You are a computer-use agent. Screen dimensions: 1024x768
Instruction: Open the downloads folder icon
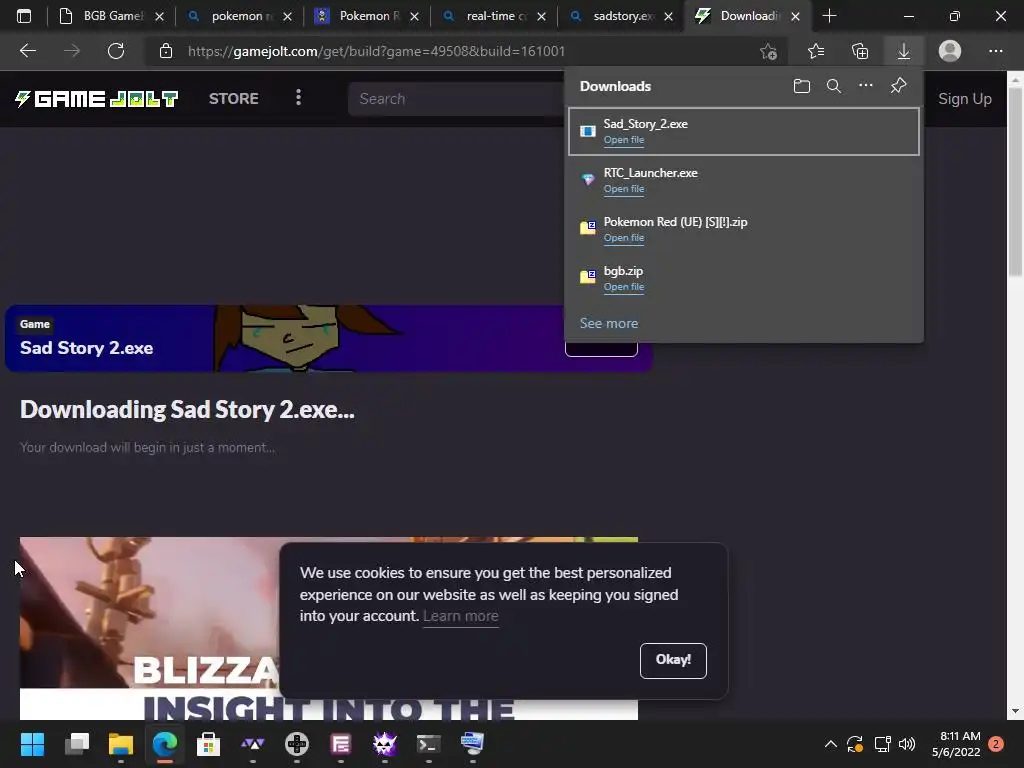pos(801,86)
